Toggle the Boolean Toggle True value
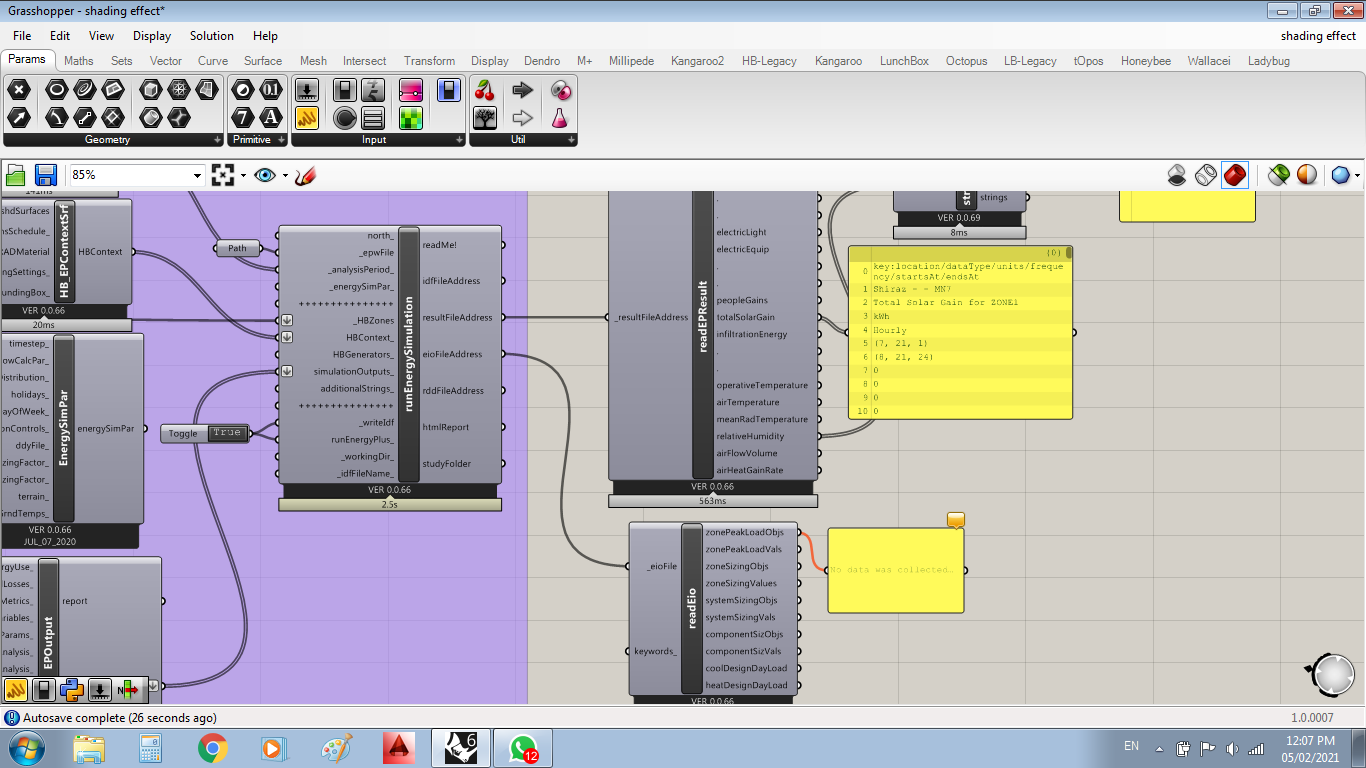1366x768 pixels. click(x=226, y=433)
